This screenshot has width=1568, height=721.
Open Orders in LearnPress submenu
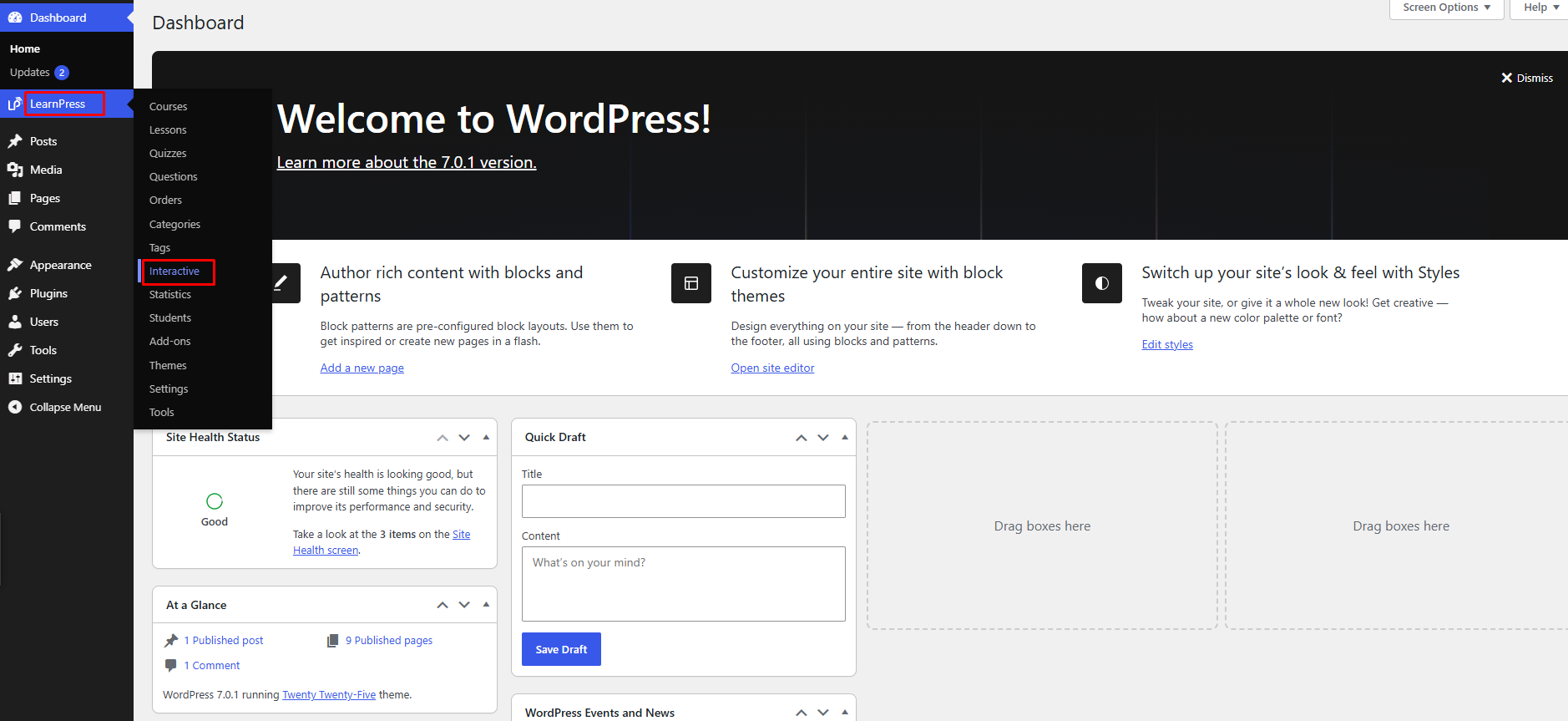tap(165, 201)
